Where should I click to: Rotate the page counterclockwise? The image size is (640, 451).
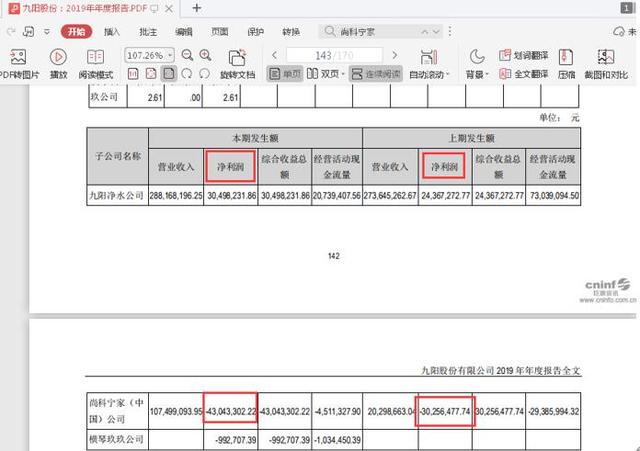(x=187, y=74)
